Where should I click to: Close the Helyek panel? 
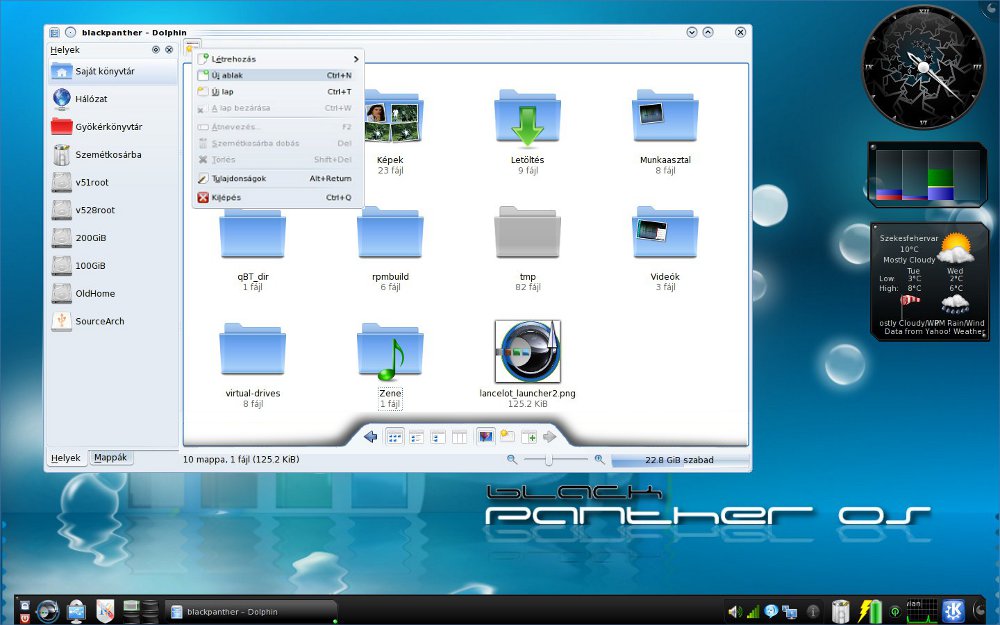(x=169, y=50)
